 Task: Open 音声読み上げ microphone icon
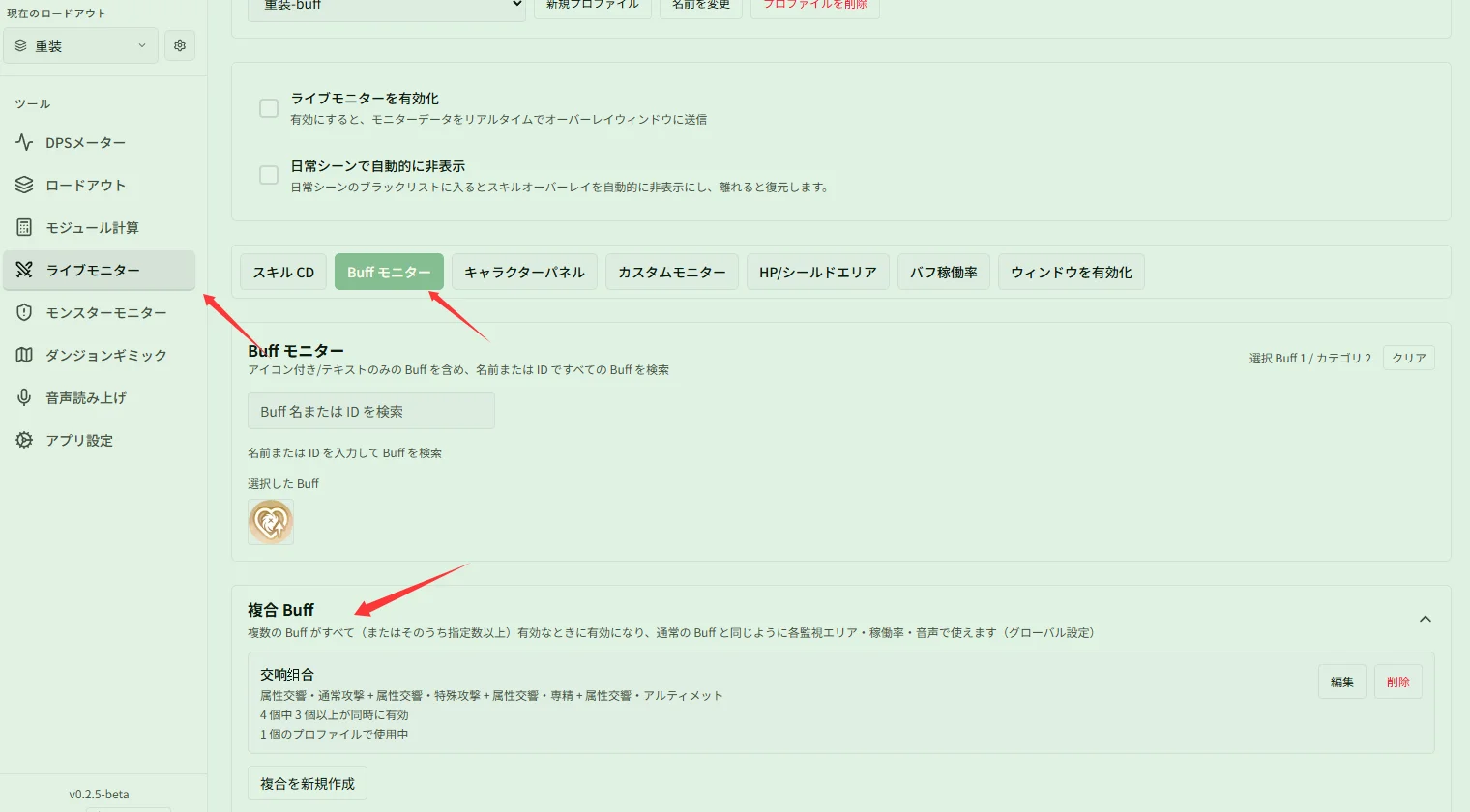(x=24, y=397)
